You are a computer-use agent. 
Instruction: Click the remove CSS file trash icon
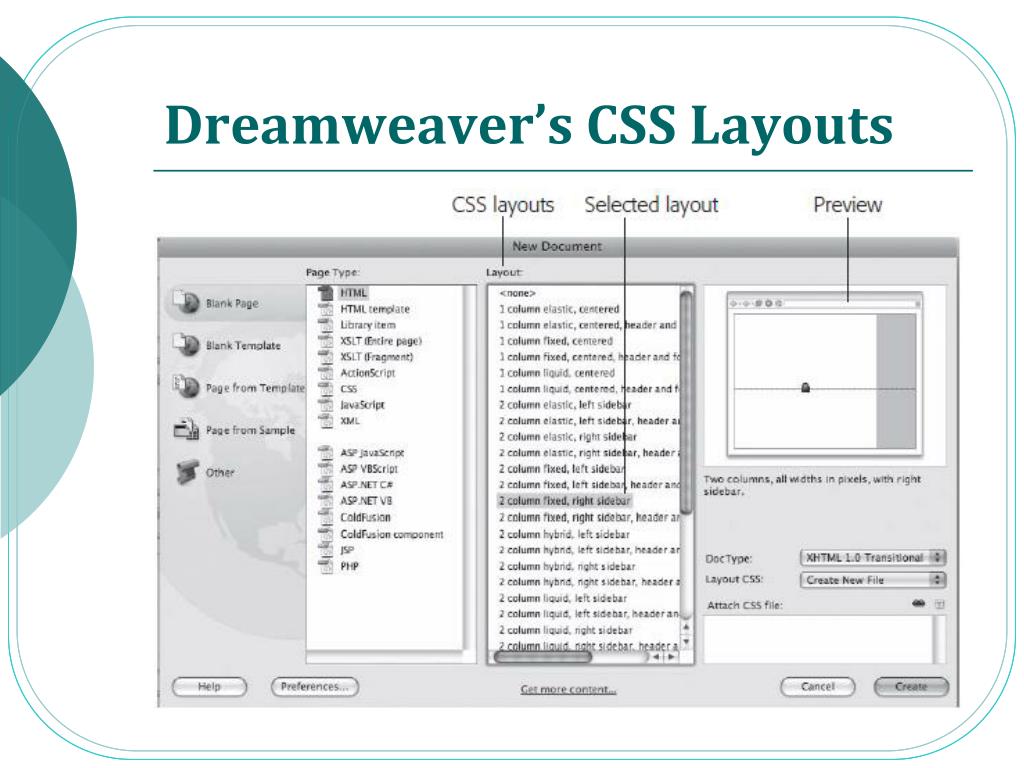point(940,605)
